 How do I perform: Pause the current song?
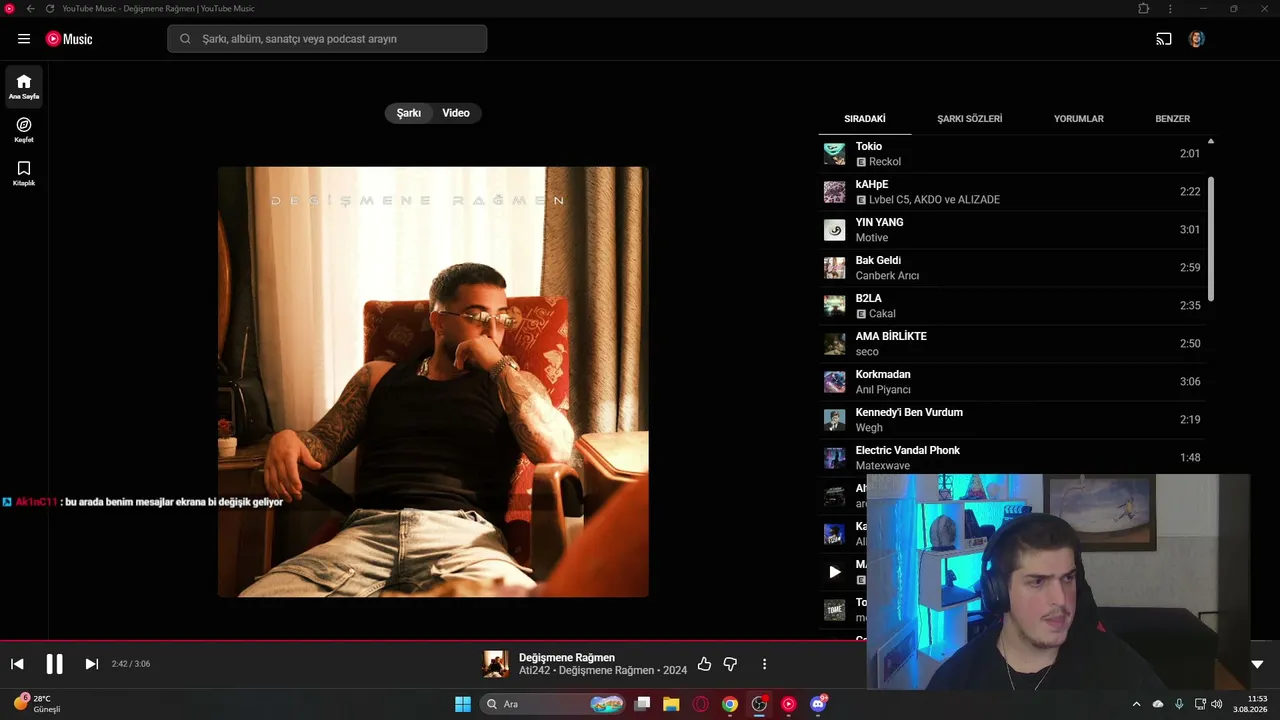coord(54,664)
